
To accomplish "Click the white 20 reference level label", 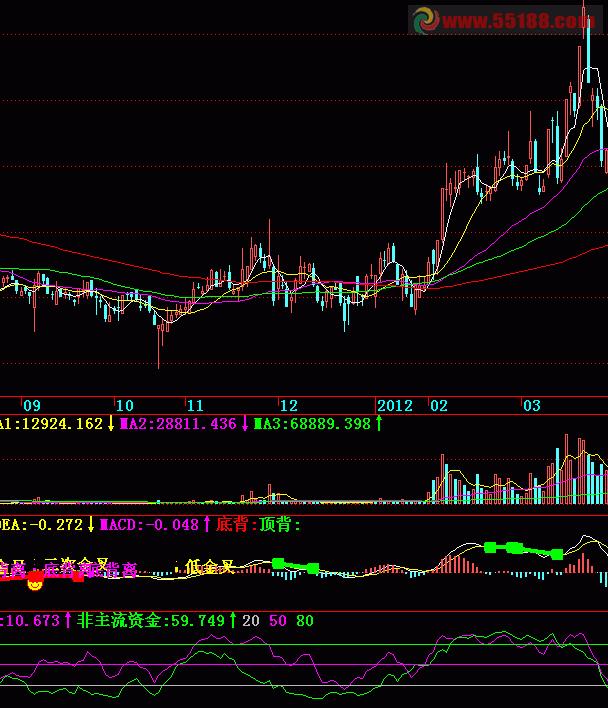I will point(251,621).
